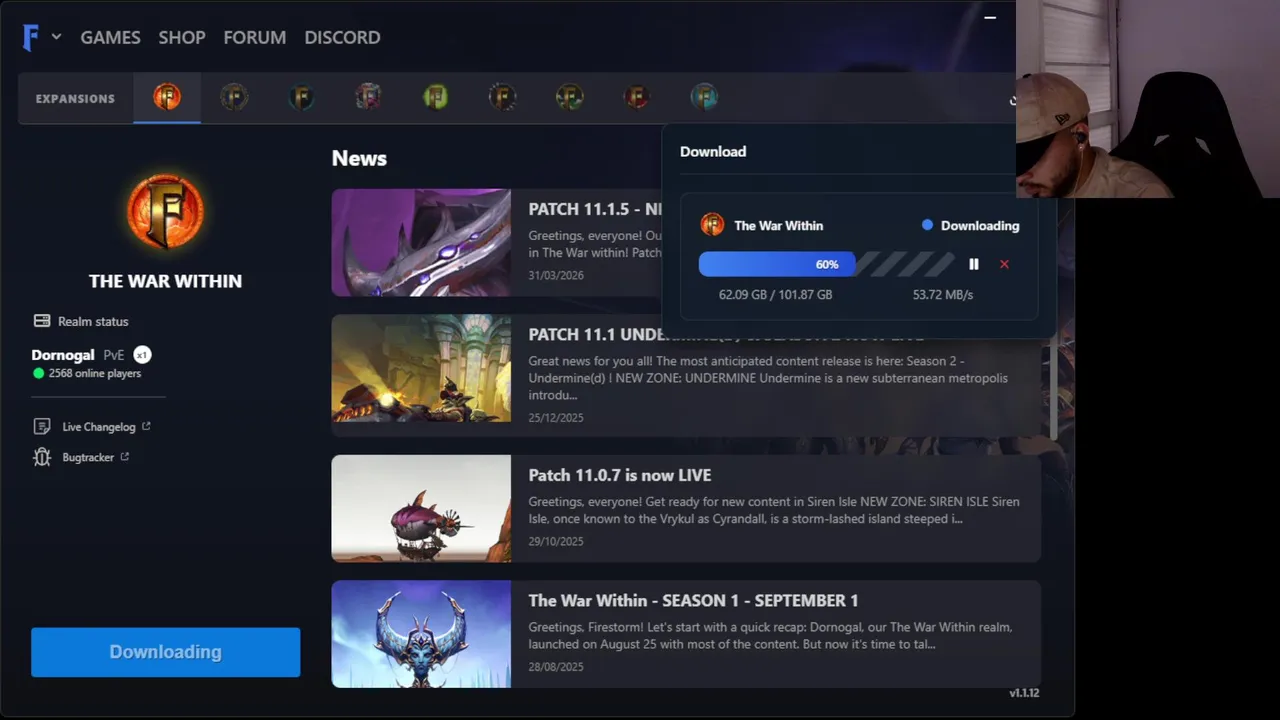Image resolution: width=1280 pixels, height=720 pixels.
Task: Click external link icon beside Bugtracker
Action: tap(125, 456)
